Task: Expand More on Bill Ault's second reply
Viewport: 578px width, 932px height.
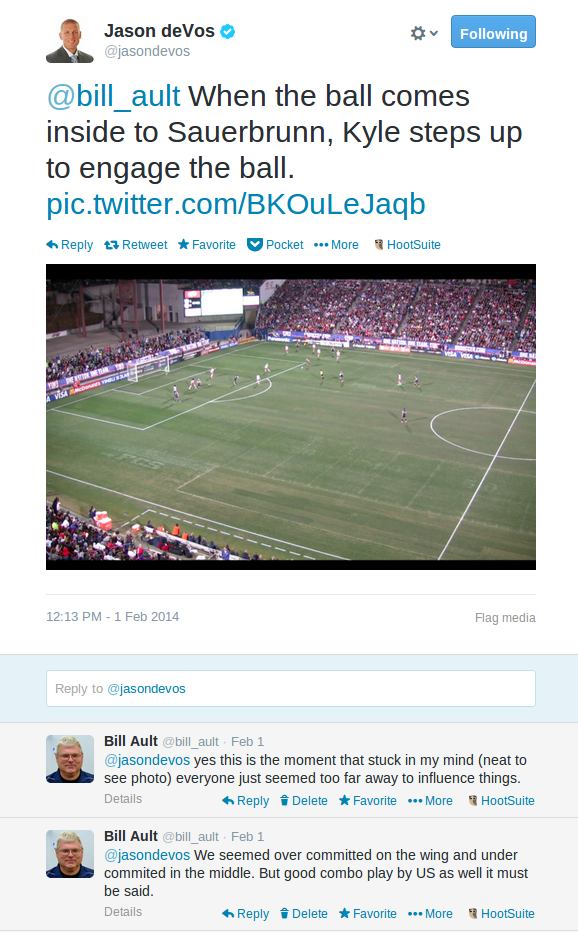Action: tap(430, 914)
